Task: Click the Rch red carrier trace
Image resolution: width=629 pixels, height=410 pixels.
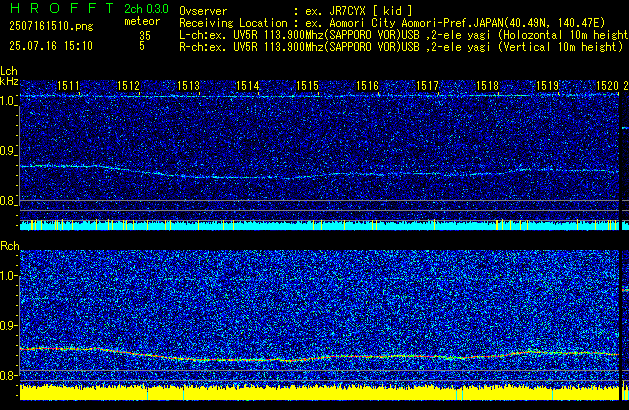Action: pos(319,355)
